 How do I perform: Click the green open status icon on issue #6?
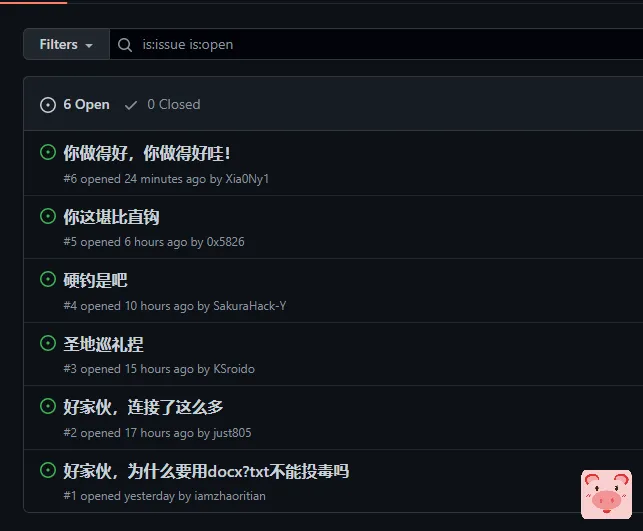(48, 152)
